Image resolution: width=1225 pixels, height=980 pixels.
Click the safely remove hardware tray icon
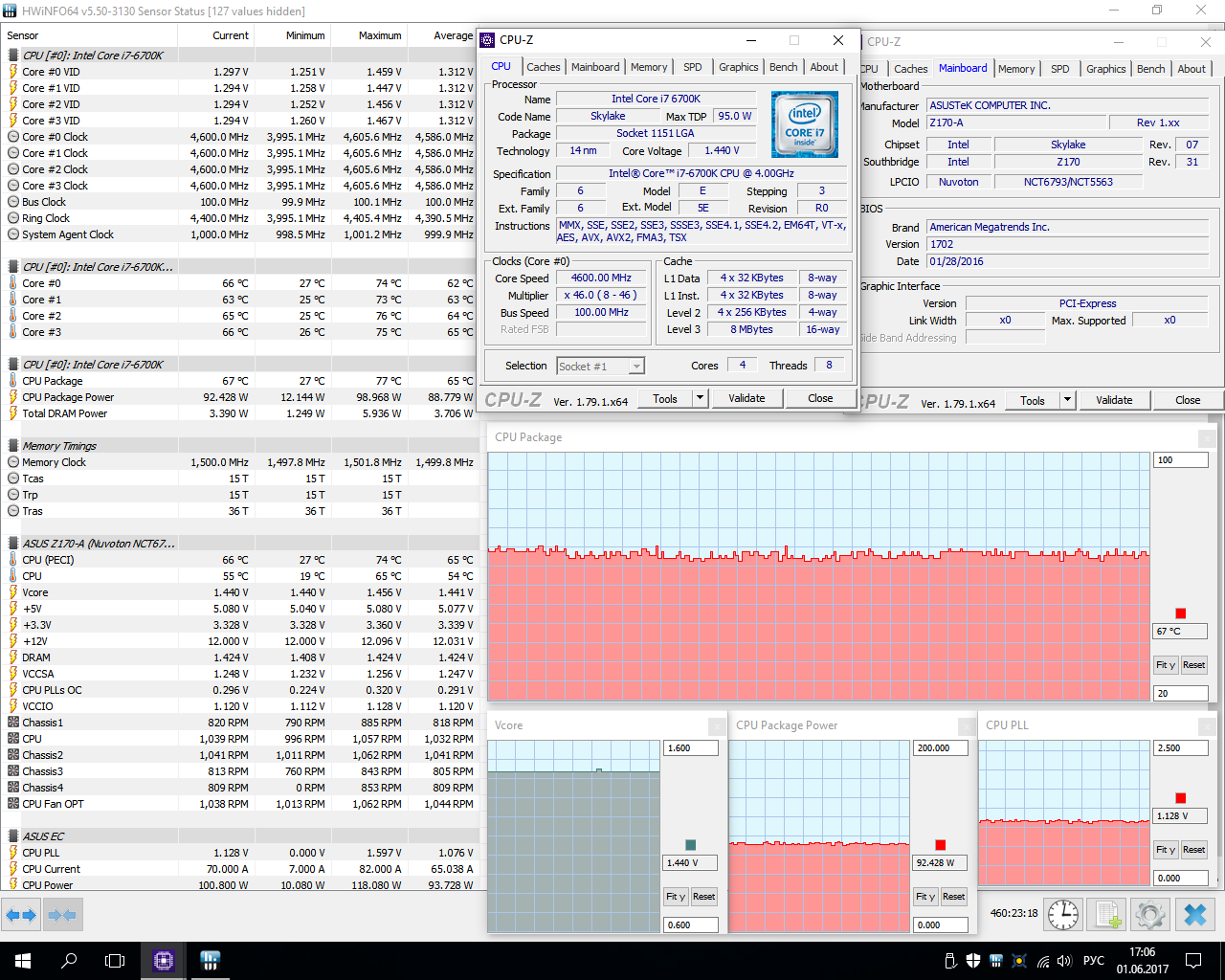click(x=950, y=960)
